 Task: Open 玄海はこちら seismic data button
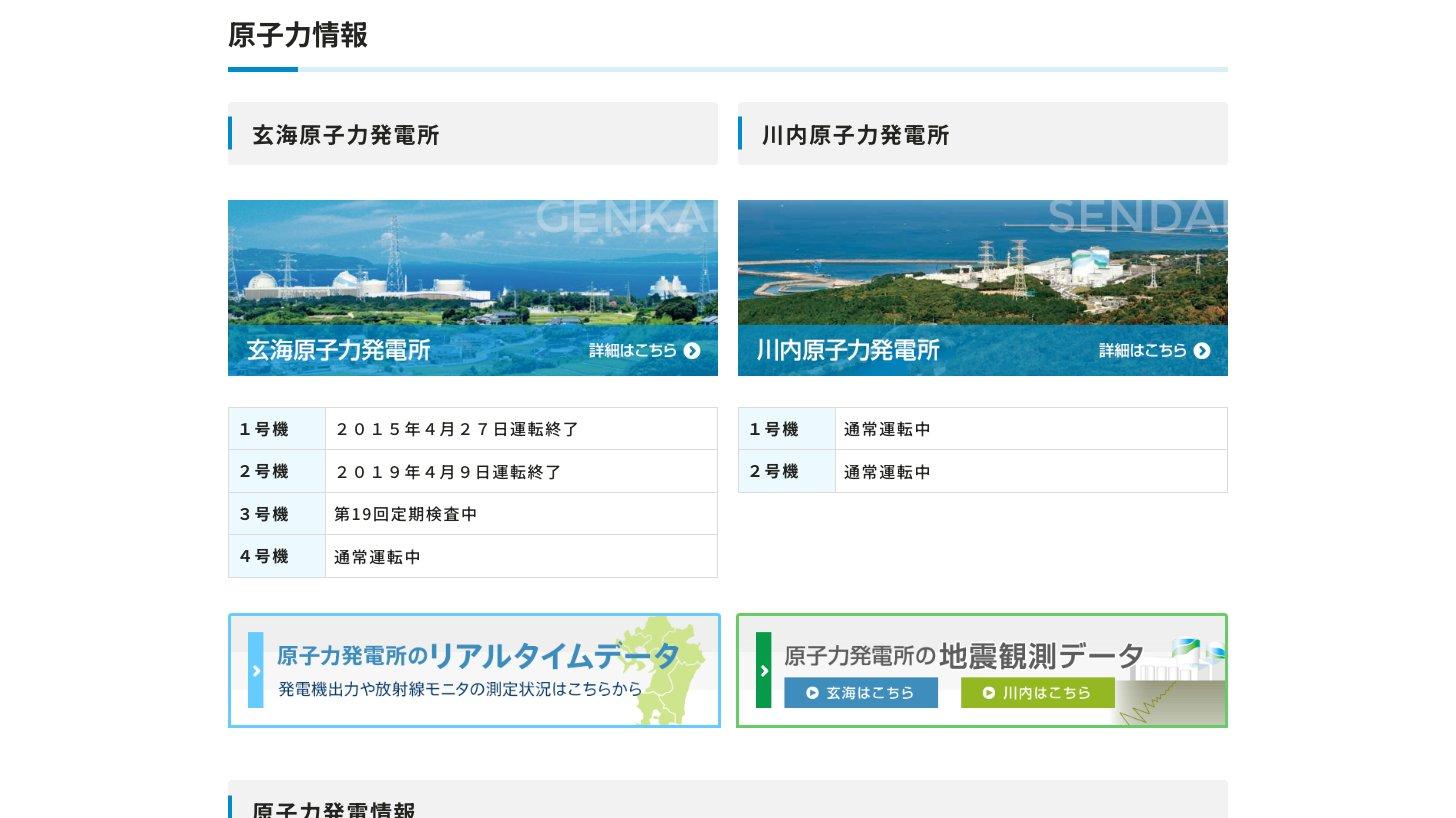861,692
